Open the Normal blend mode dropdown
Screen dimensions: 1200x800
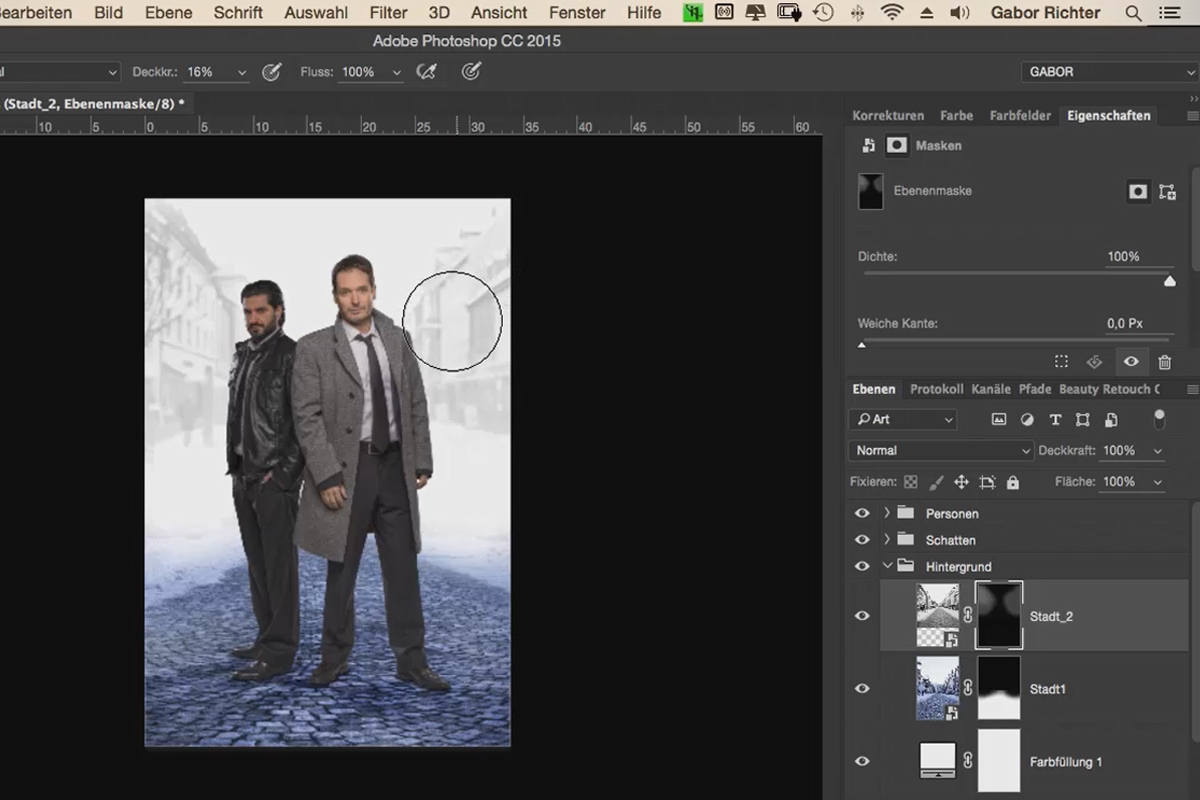pos(941,451)
